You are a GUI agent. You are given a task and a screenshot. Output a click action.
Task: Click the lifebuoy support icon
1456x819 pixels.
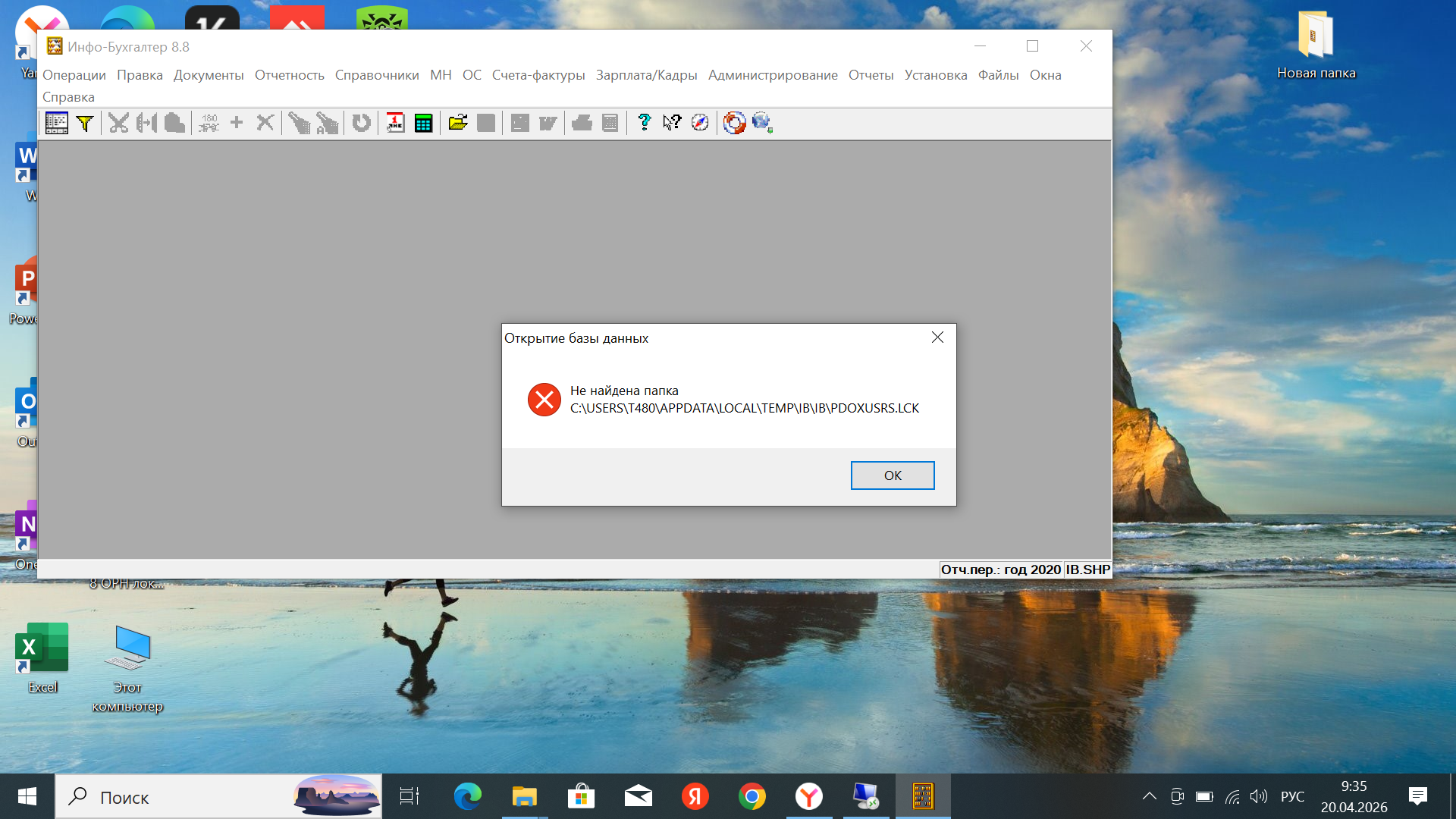pos(734,123)
